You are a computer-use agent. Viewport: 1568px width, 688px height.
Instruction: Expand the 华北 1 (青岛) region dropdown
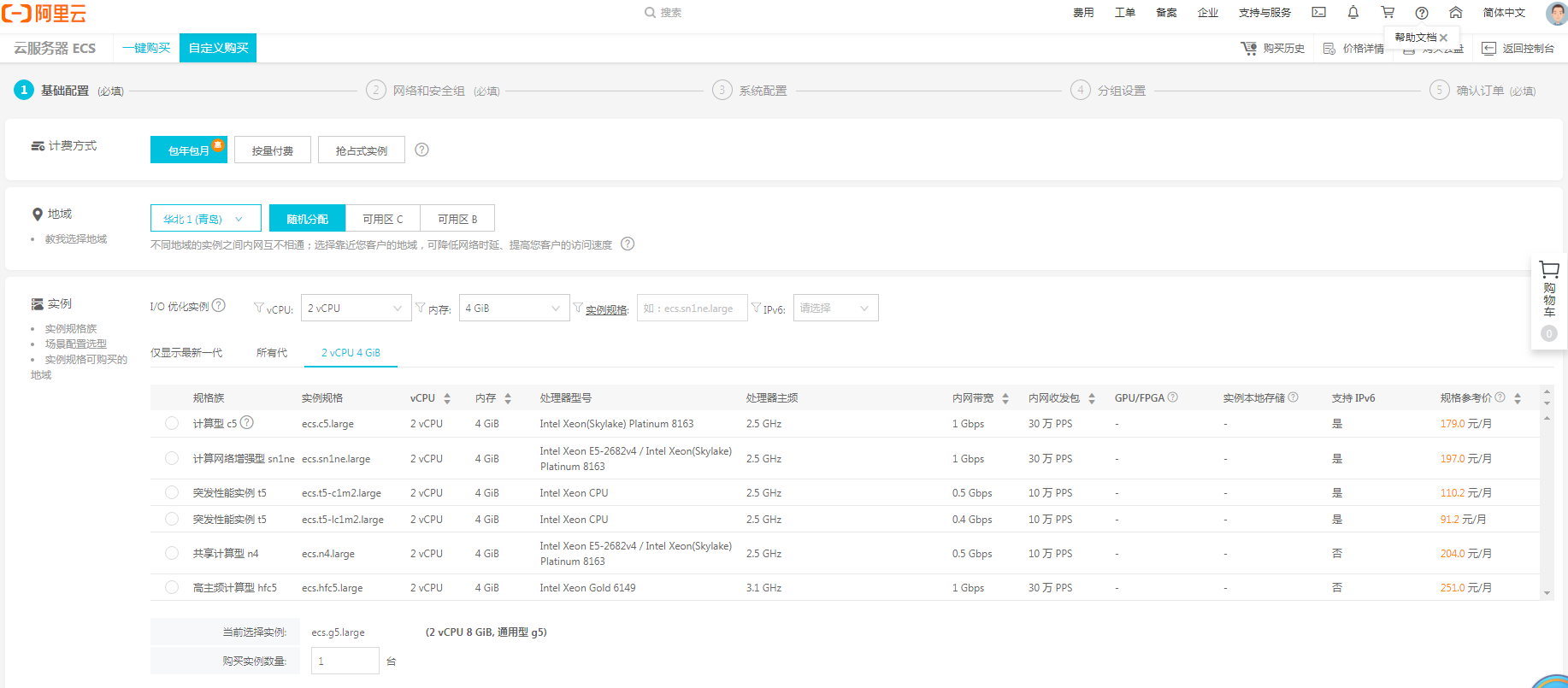pos(204,220)
